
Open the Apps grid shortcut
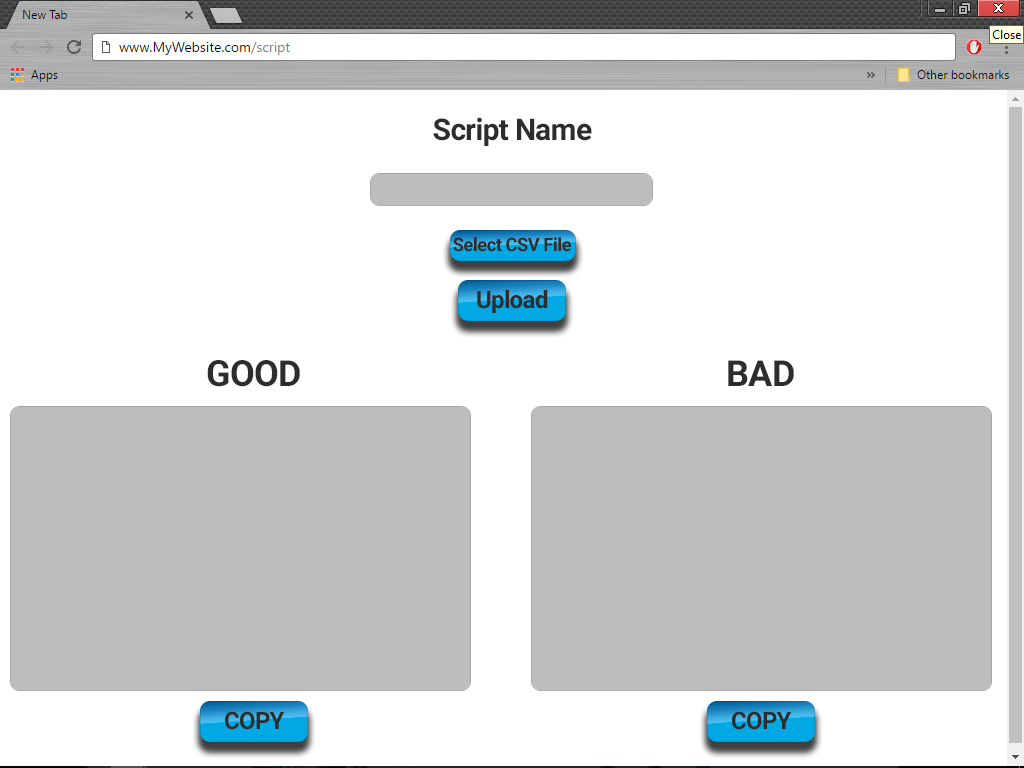point(35,74)
